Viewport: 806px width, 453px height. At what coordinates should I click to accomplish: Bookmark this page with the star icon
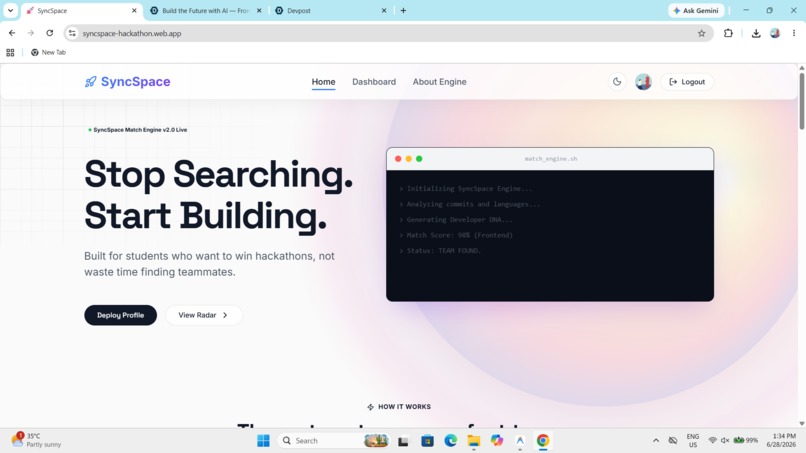[x=702, y=33]
